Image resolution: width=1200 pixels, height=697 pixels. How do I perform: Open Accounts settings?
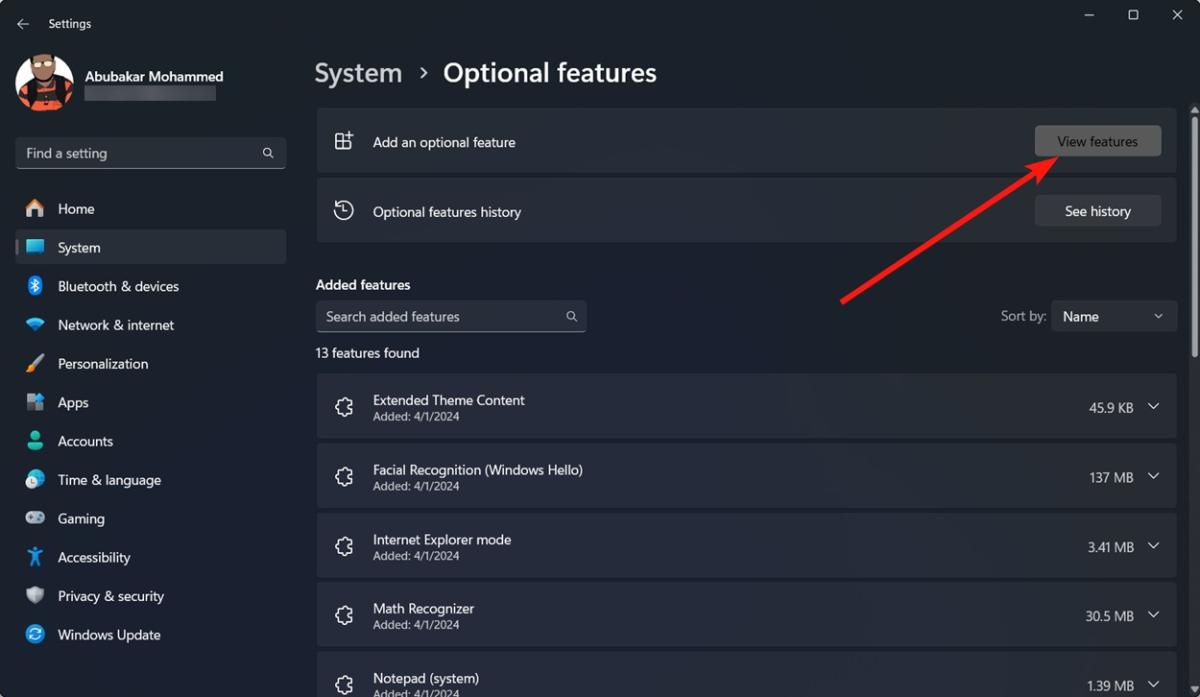(85, 441)
